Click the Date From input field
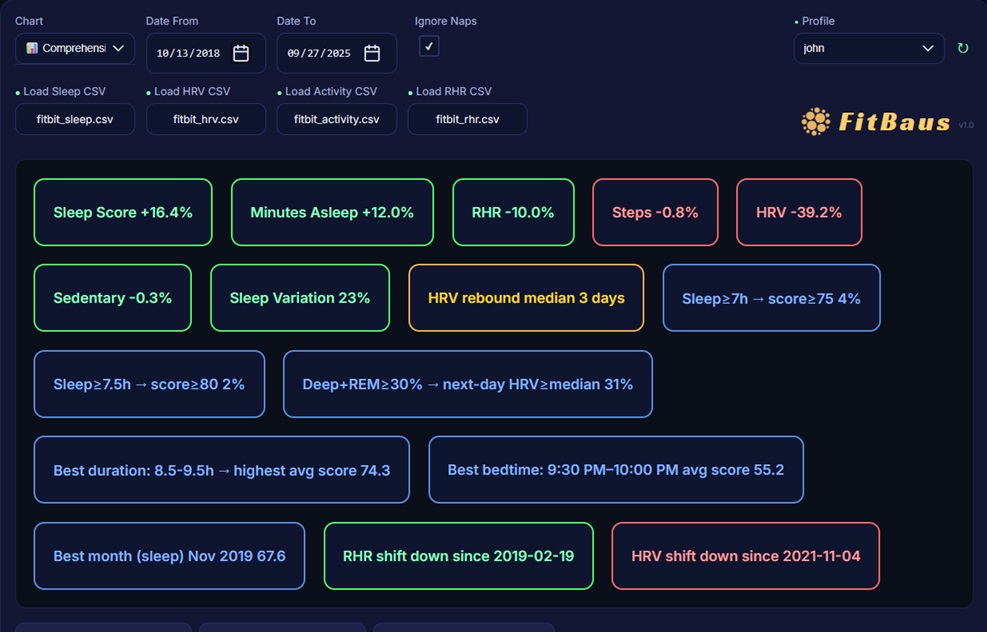Screen dimensions: 987x632 click(x=190, y=53)
